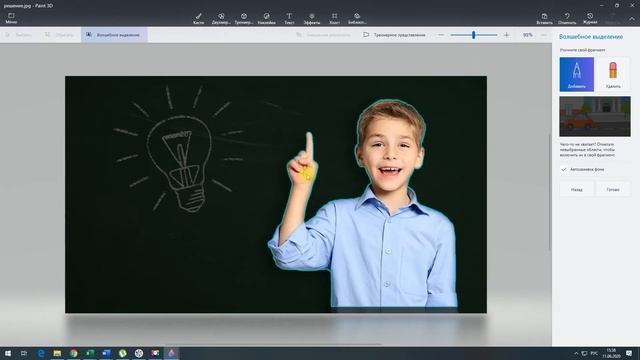Open Task View in the taskbar
The image size is (640, 360).
24,353
